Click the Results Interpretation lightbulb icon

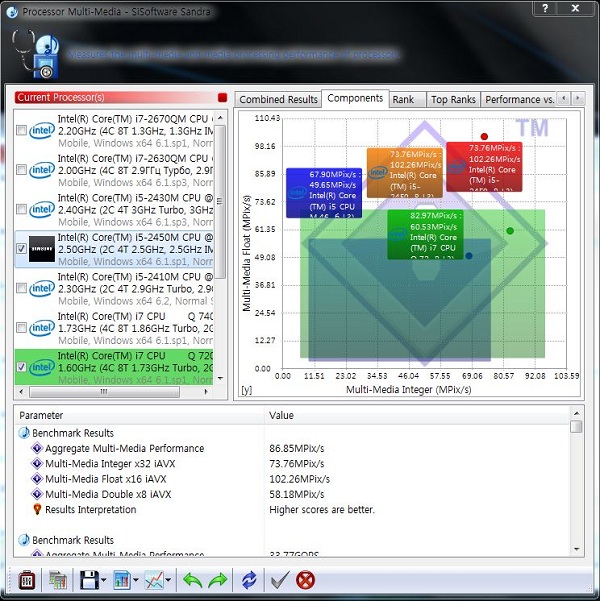tap(37, 509)
